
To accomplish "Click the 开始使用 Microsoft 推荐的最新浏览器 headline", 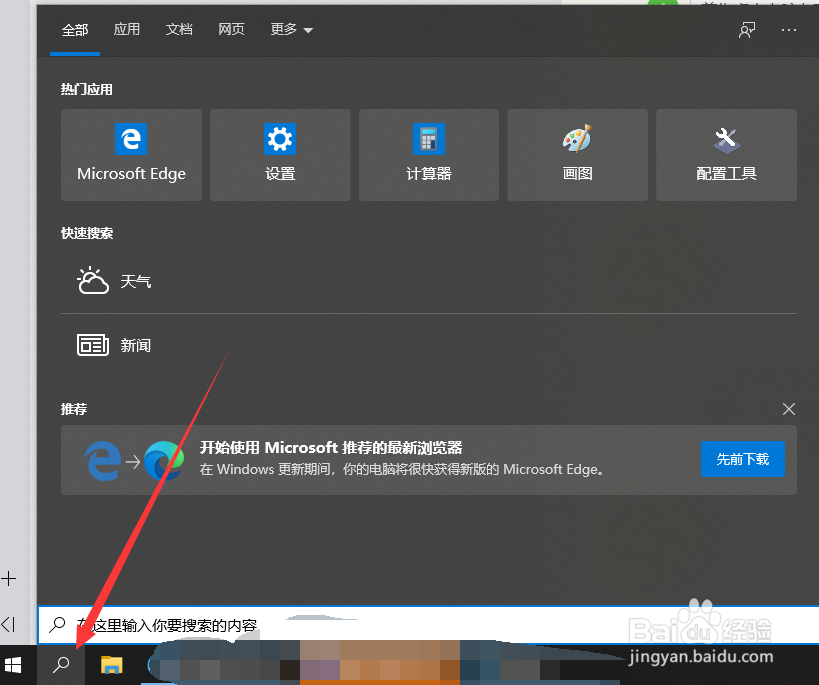I will (x=331, y=448).
